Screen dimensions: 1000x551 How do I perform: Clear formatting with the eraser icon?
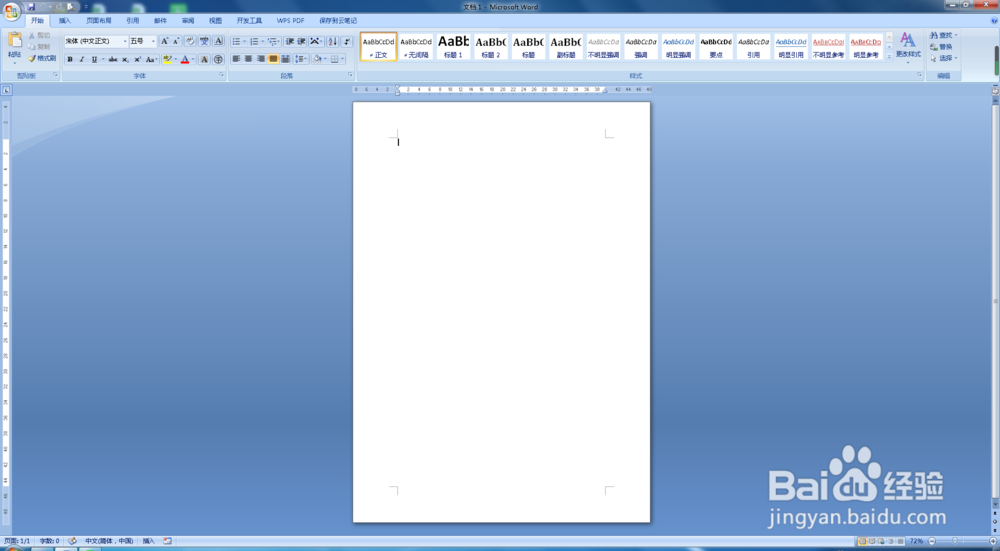pyautogui.click(x=190, y=41)
